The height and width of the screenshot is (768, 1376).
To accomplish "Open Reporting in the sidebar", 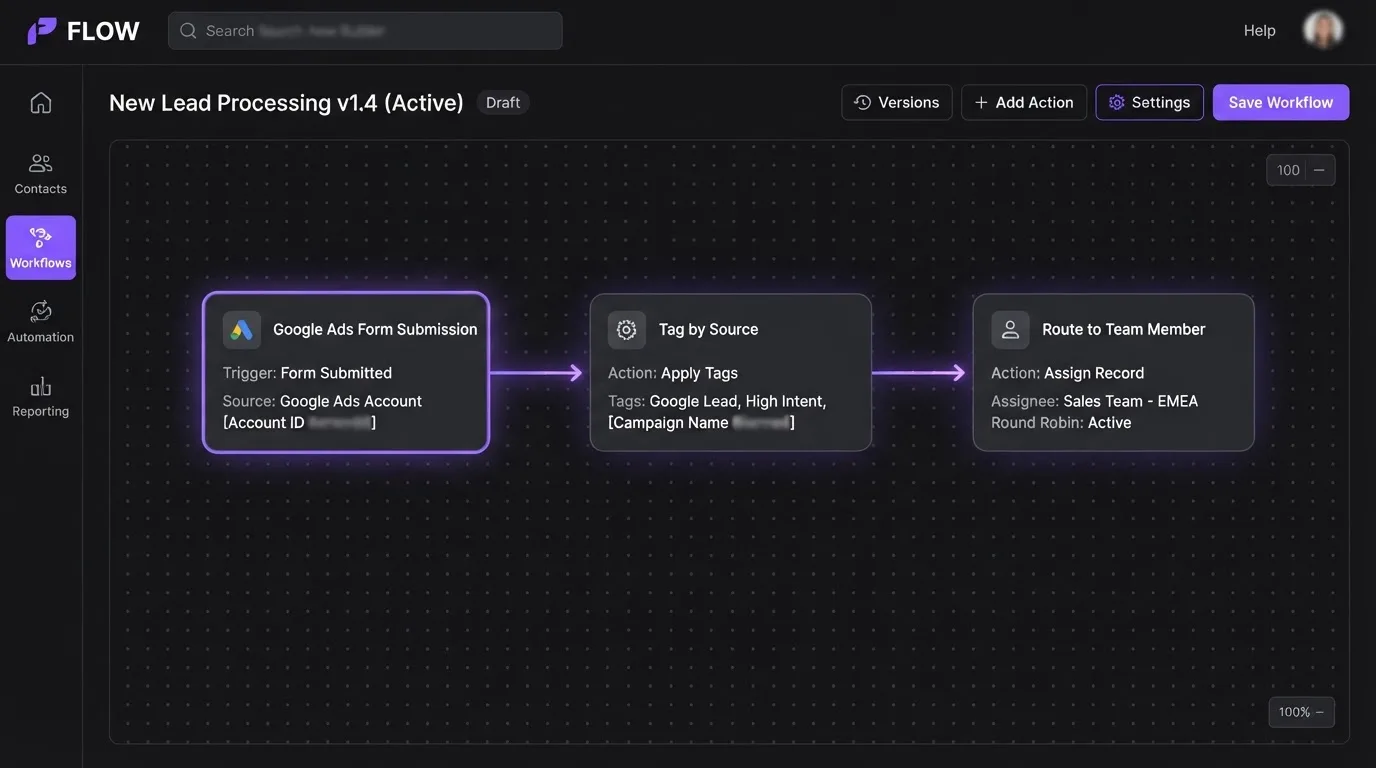I will pos(41,396).
